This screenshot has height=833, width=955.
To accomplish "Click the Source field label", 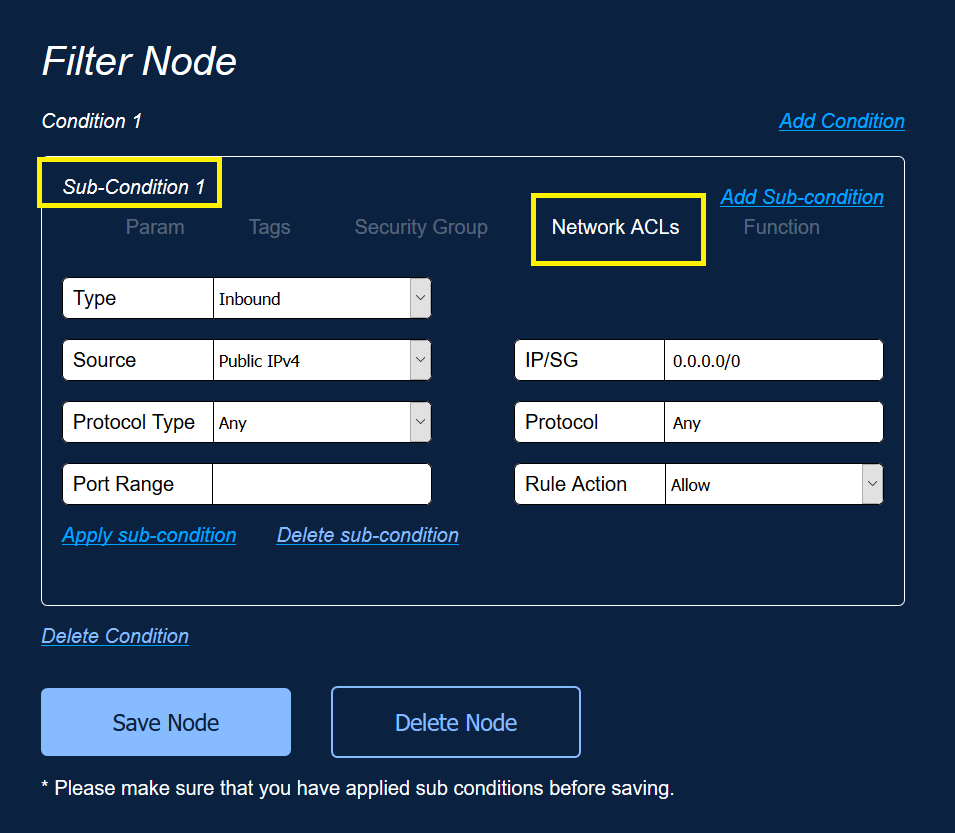I will (x=104, y=360).
